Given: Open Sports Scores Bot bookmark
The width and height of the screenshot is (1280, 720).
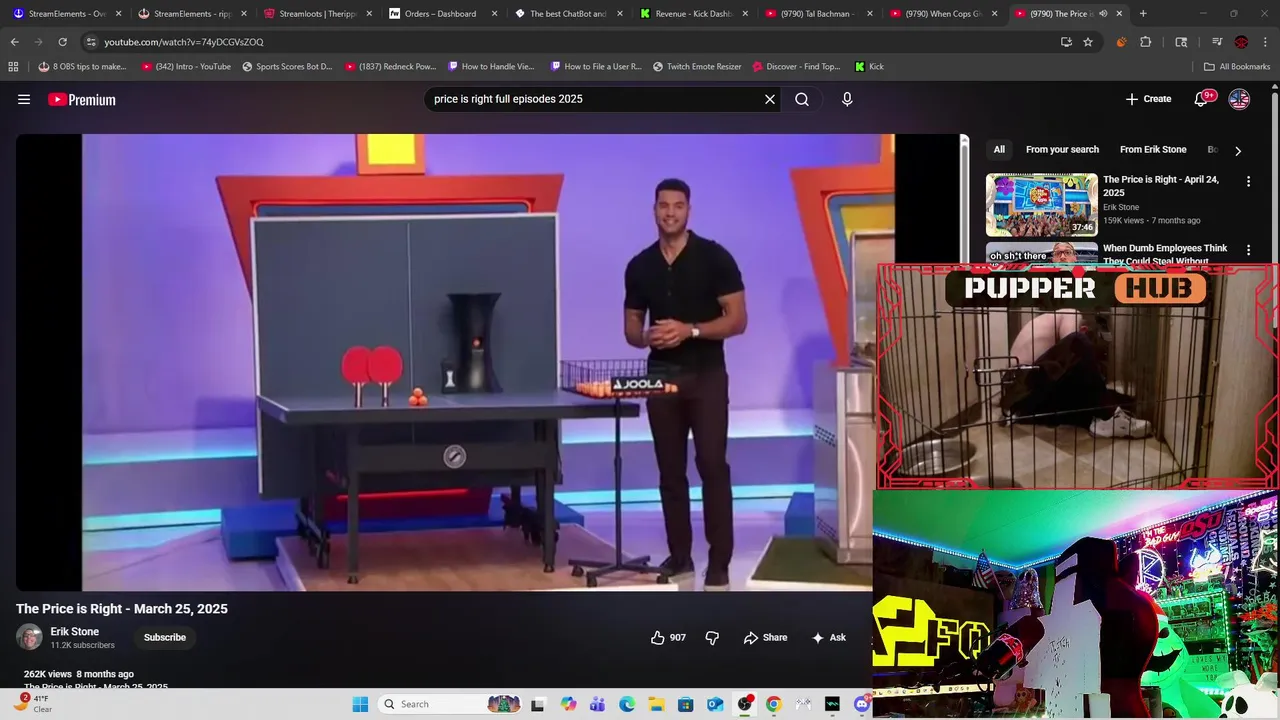Looking at the screenshot, I should click(x=287, y=66).
